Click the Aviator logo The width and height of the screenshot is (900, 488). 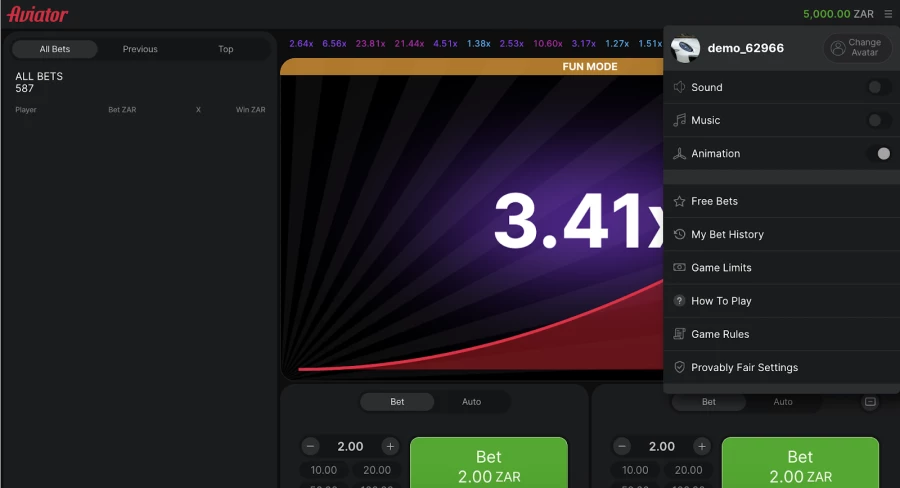point(38,14)
